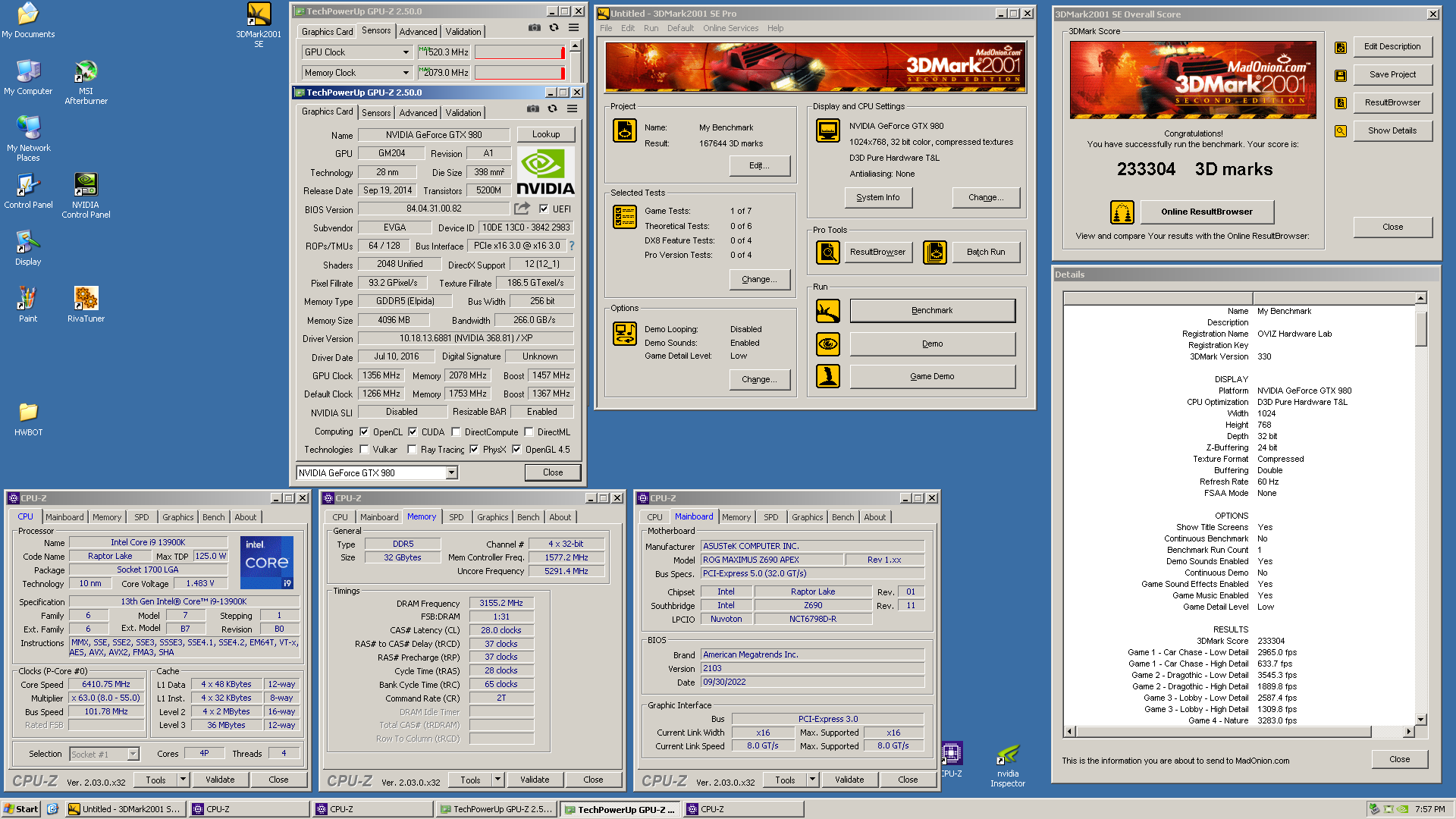Open the SPD tab in CPU-Z Memory window

point(456,517)
